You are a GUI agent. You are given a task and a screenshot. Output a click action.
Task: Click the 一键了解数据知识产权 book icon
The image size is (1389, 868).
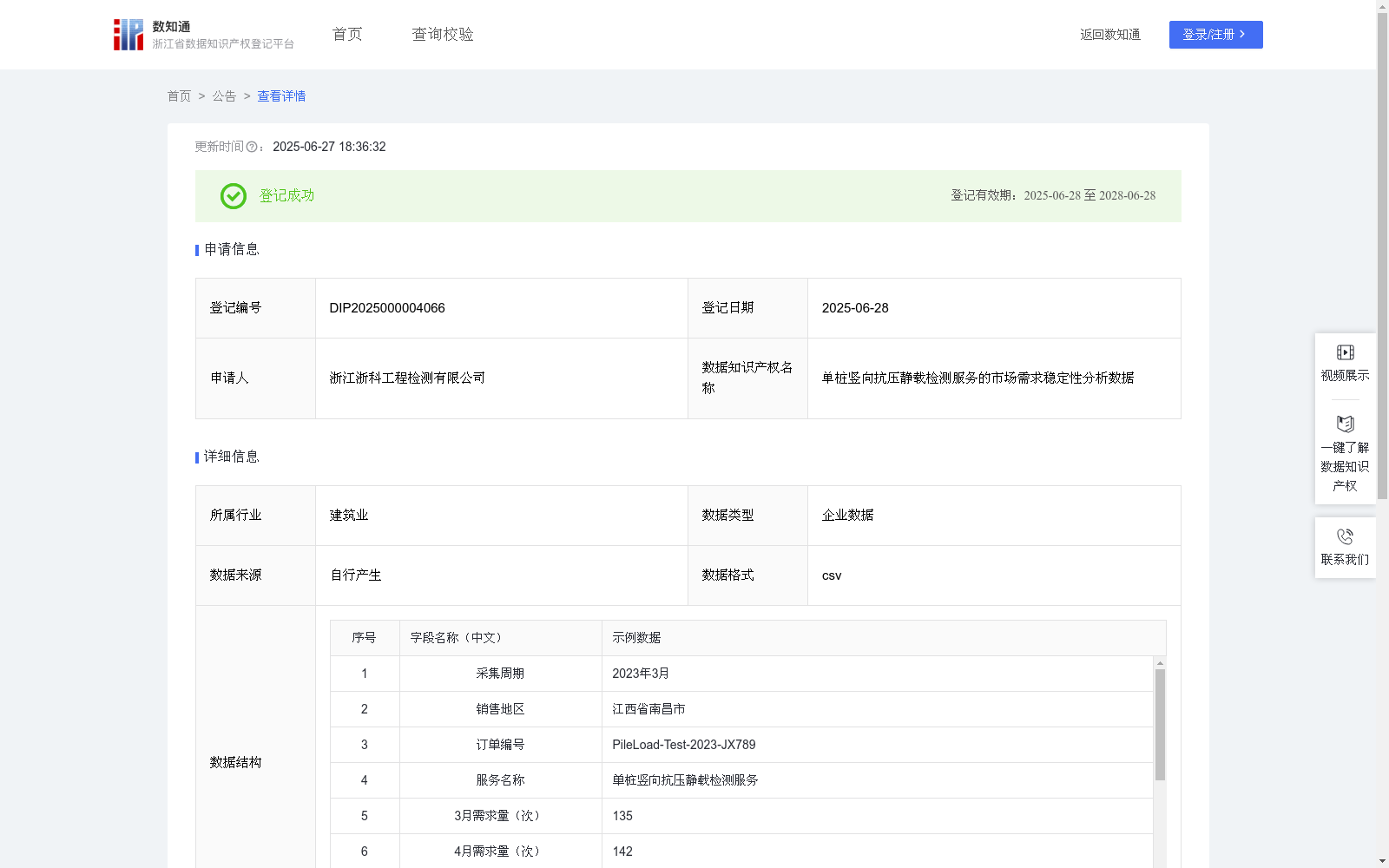coord(1345,424)
